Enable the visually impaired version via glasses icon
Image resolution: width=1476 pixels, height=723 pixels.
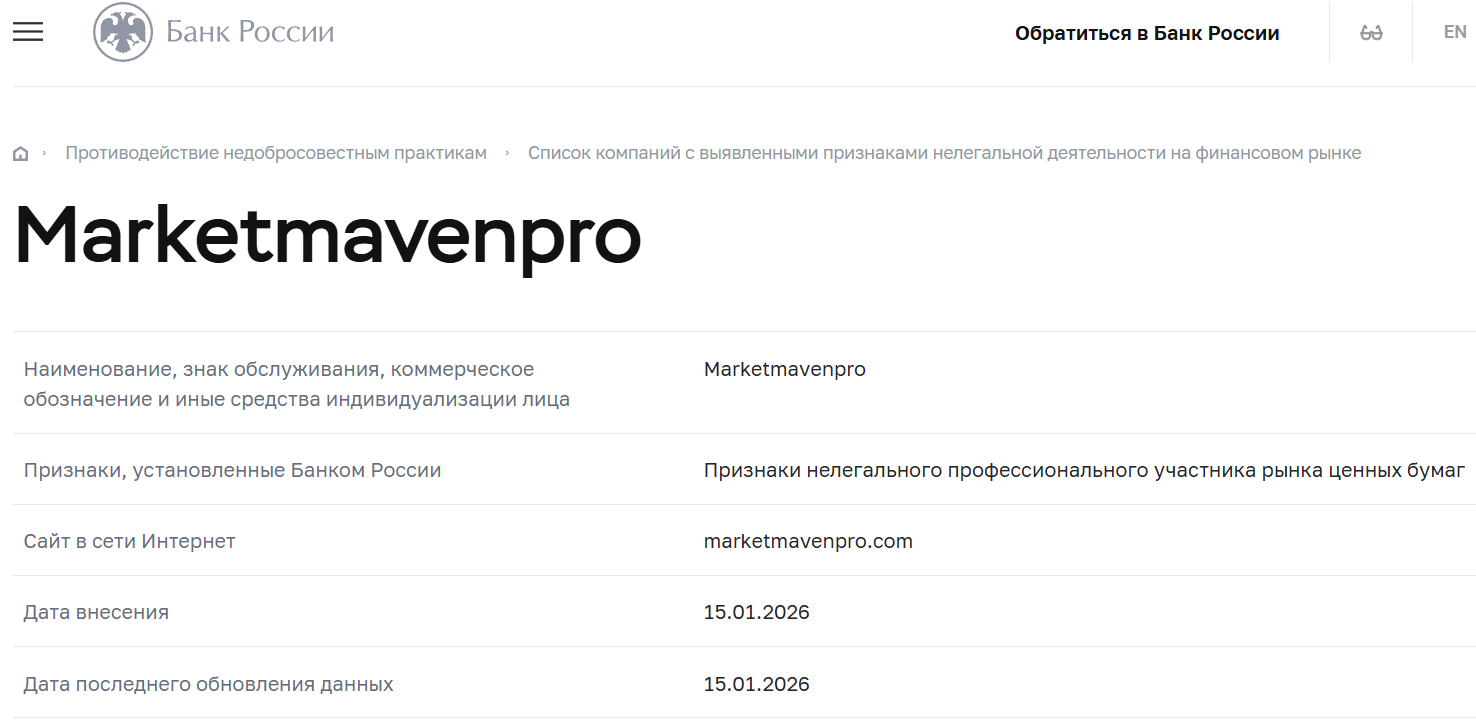(x=1369, y=31)
